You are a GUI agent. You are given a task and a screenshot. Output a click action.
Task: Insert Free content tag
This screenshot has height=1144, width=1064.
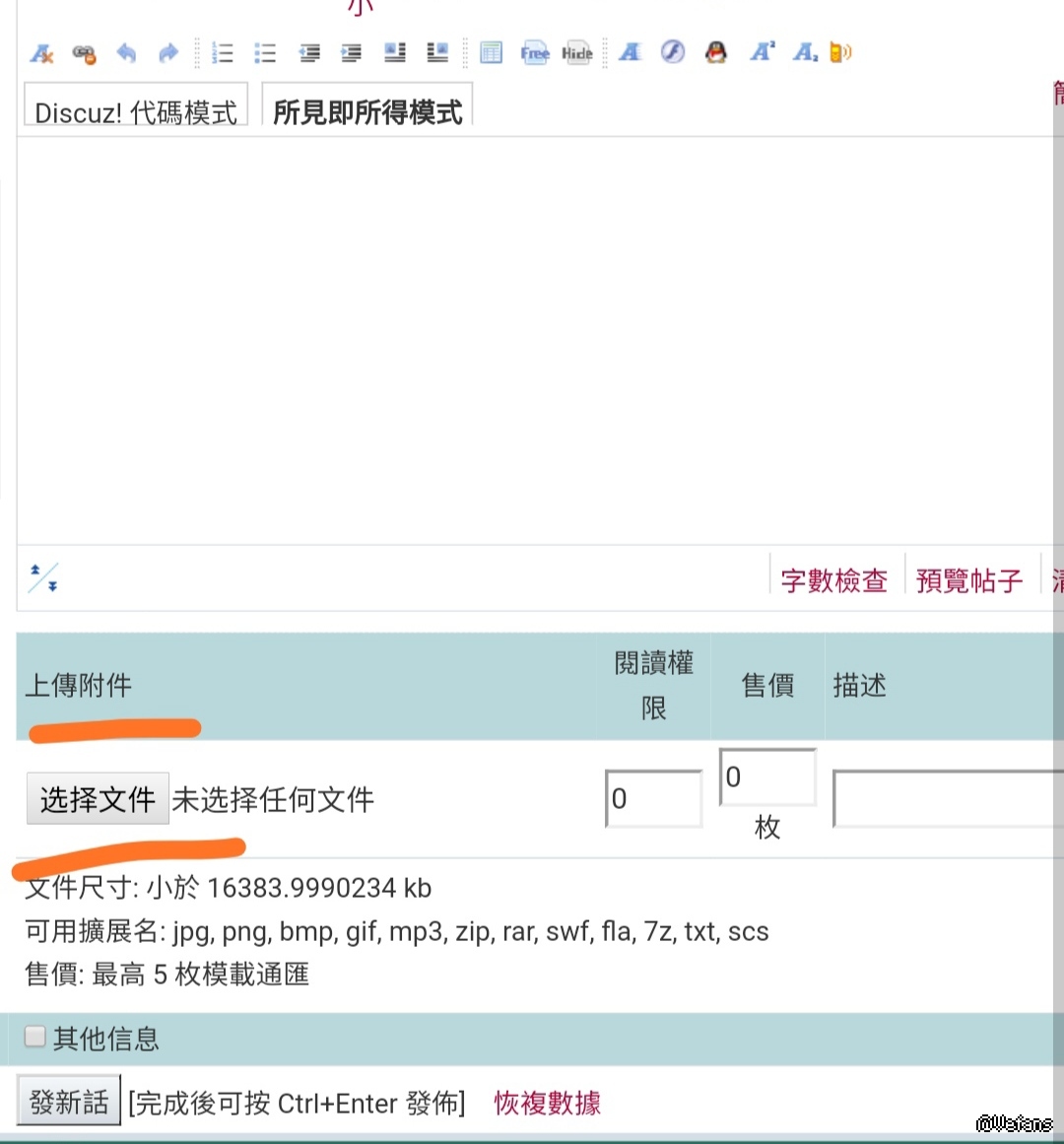pos(535,52)
